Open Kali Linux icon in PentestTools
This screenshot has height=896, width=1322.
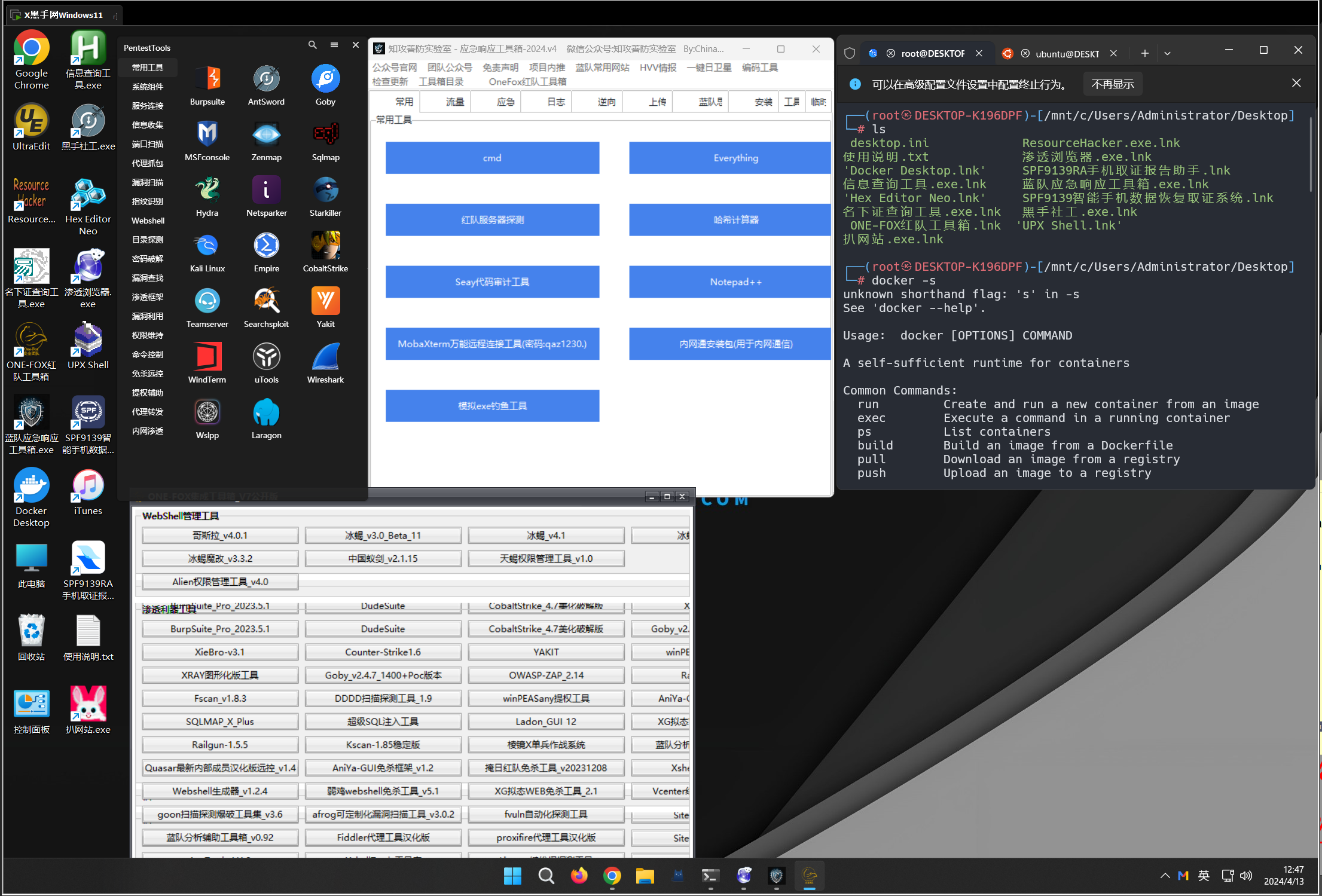pos(207,253)
